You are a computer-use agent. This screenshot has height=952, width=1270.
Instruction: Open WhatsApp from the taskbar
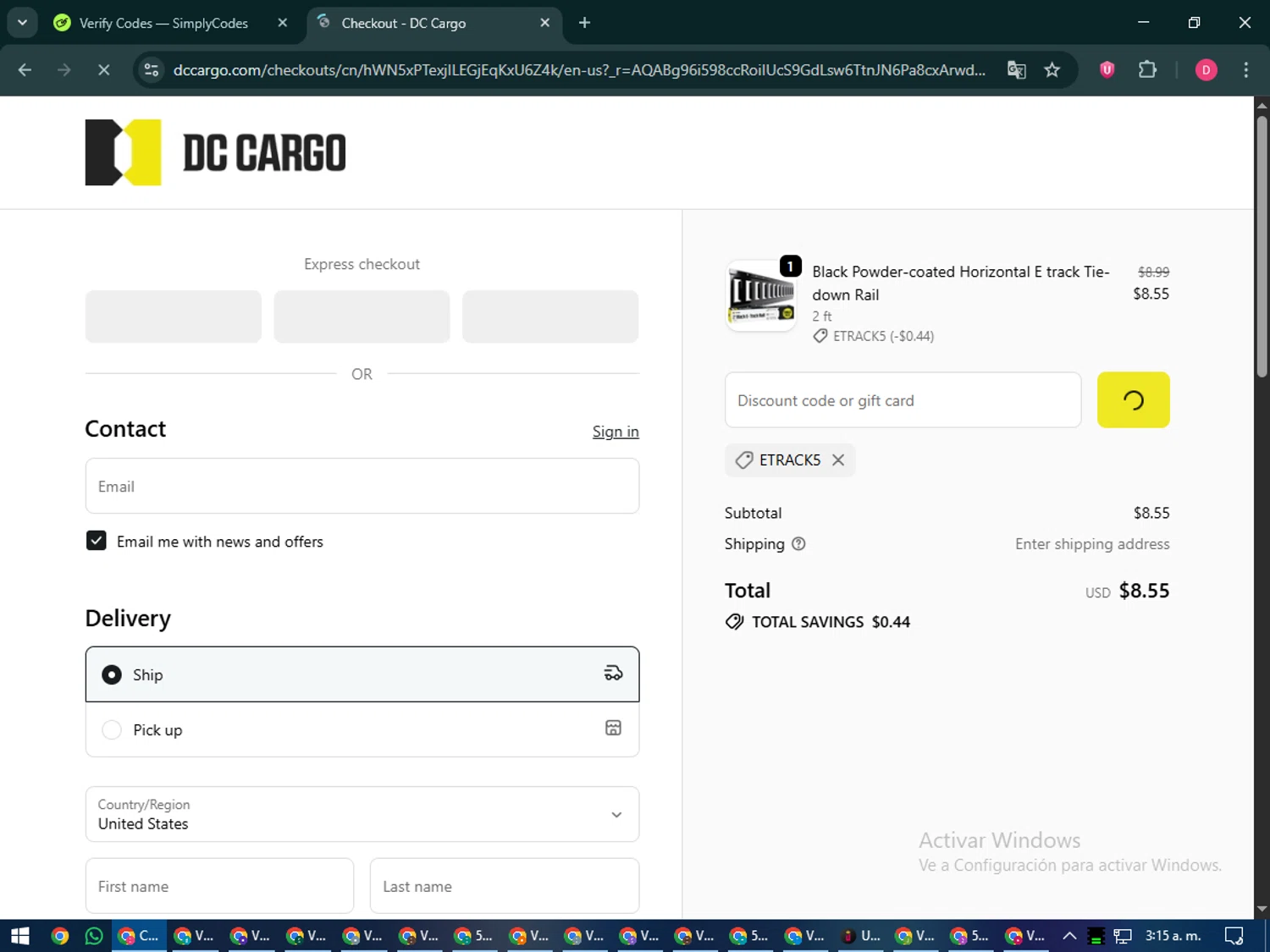94,936
